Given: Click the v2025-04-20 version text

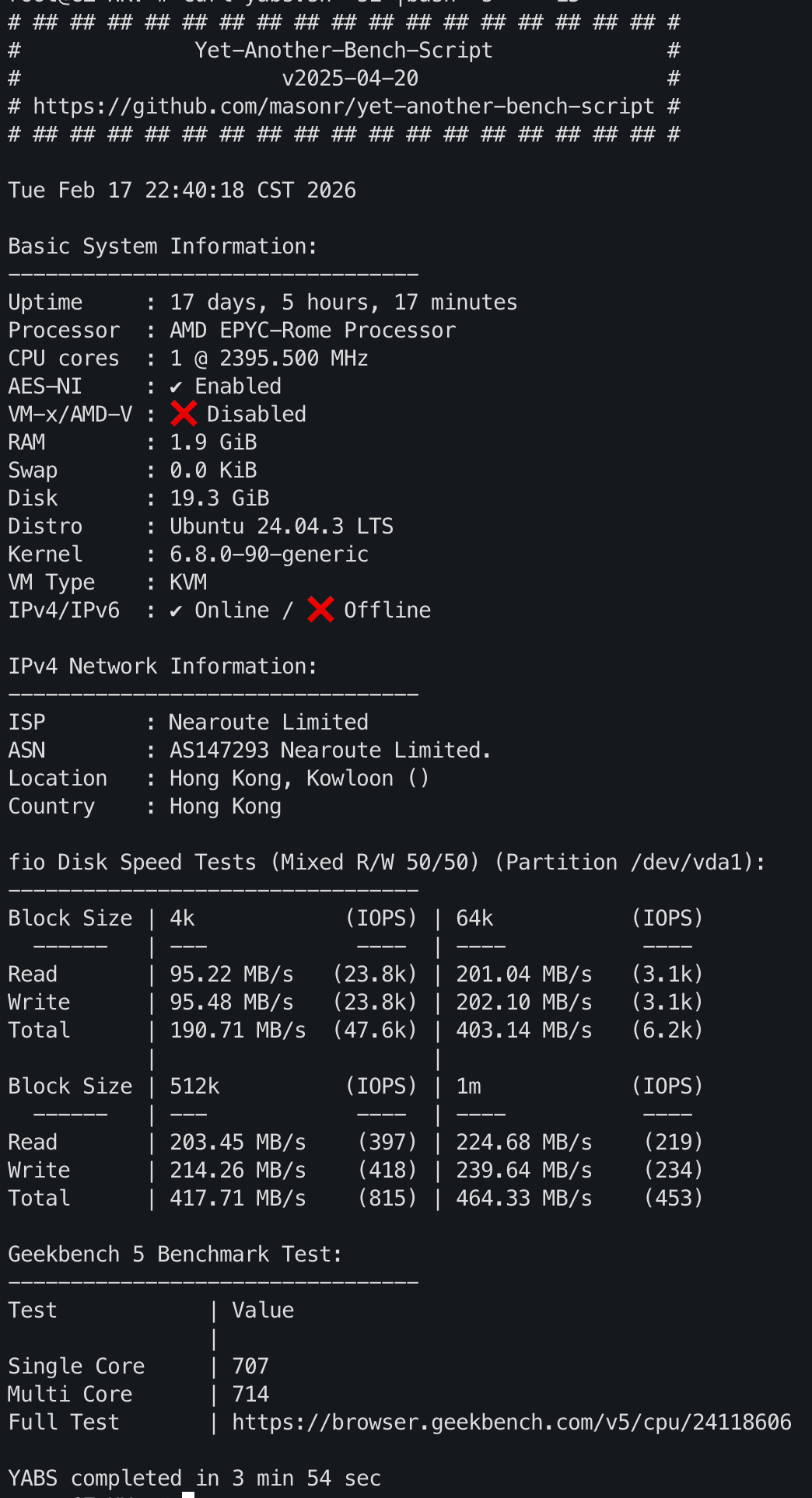Looking at the screenshot, I should coord(350,79).
